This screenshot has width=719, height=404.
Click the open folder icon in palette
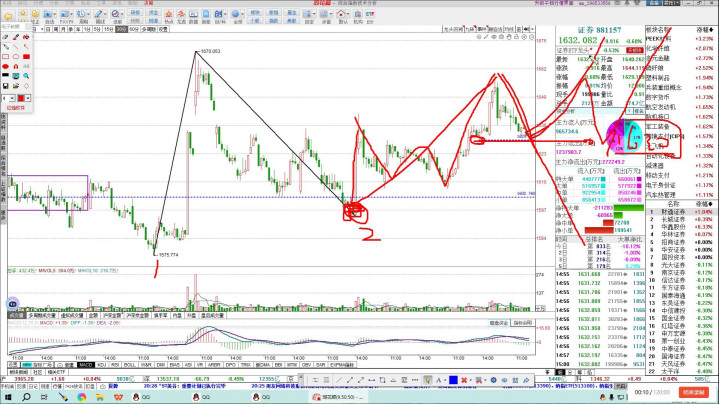[16, 86]
